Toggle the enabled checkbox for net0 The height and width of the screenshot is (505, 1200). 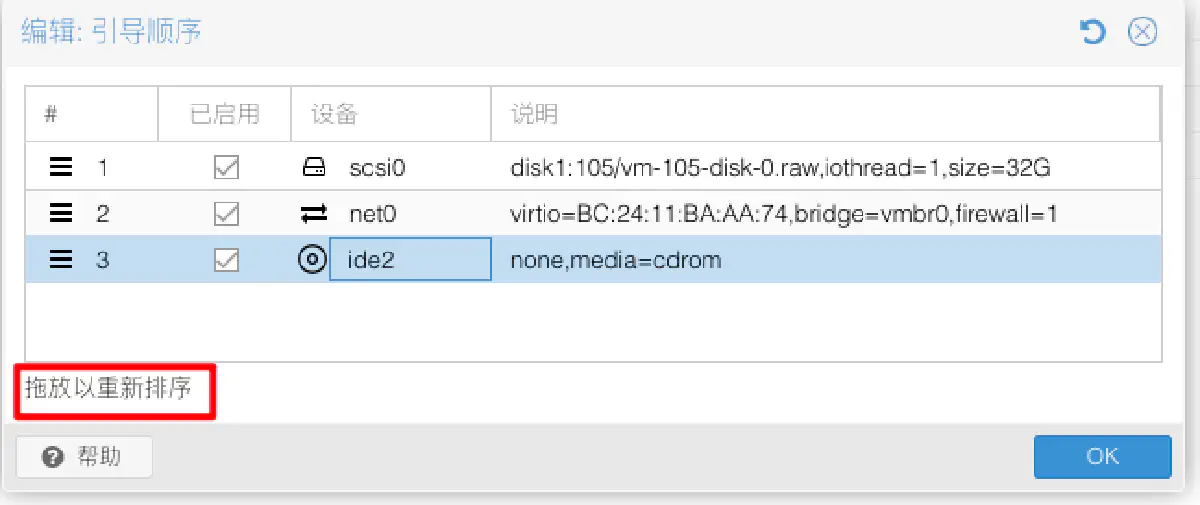coord(226,213)
